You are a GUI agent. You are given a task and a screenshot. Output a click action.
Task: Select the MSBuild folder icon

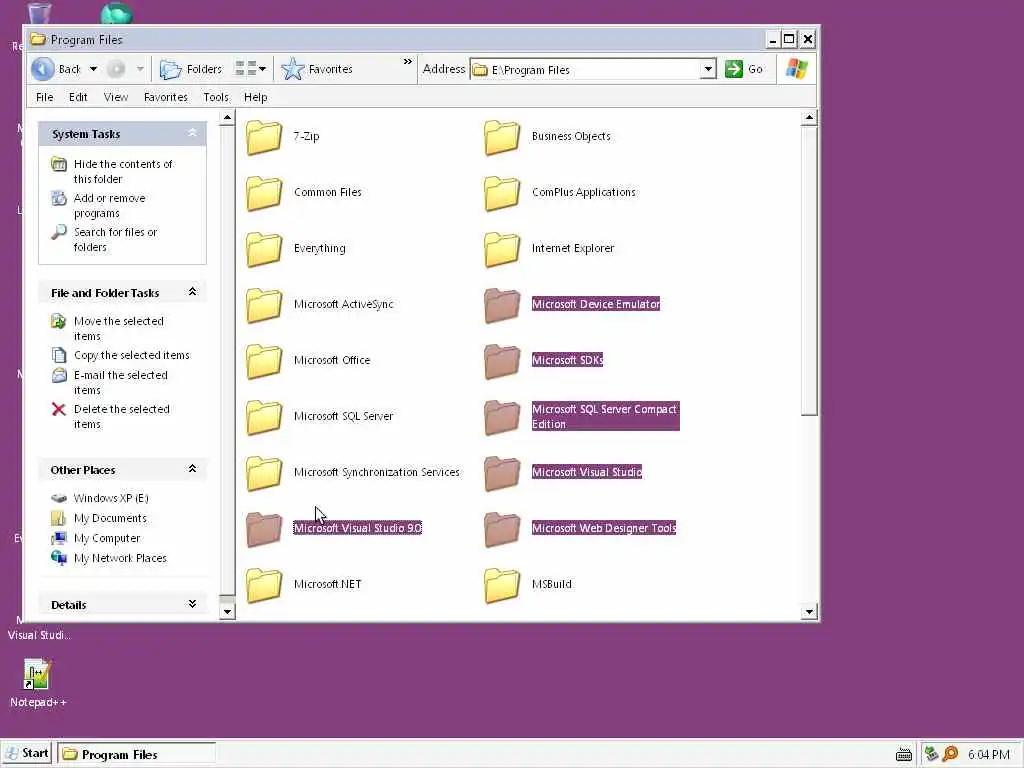click(502, 586)
